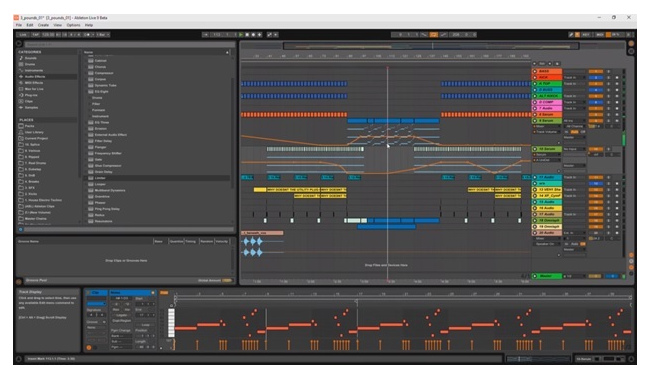Open the Drums category in browser
Screen dimensions: 649x376
(30, 64)
